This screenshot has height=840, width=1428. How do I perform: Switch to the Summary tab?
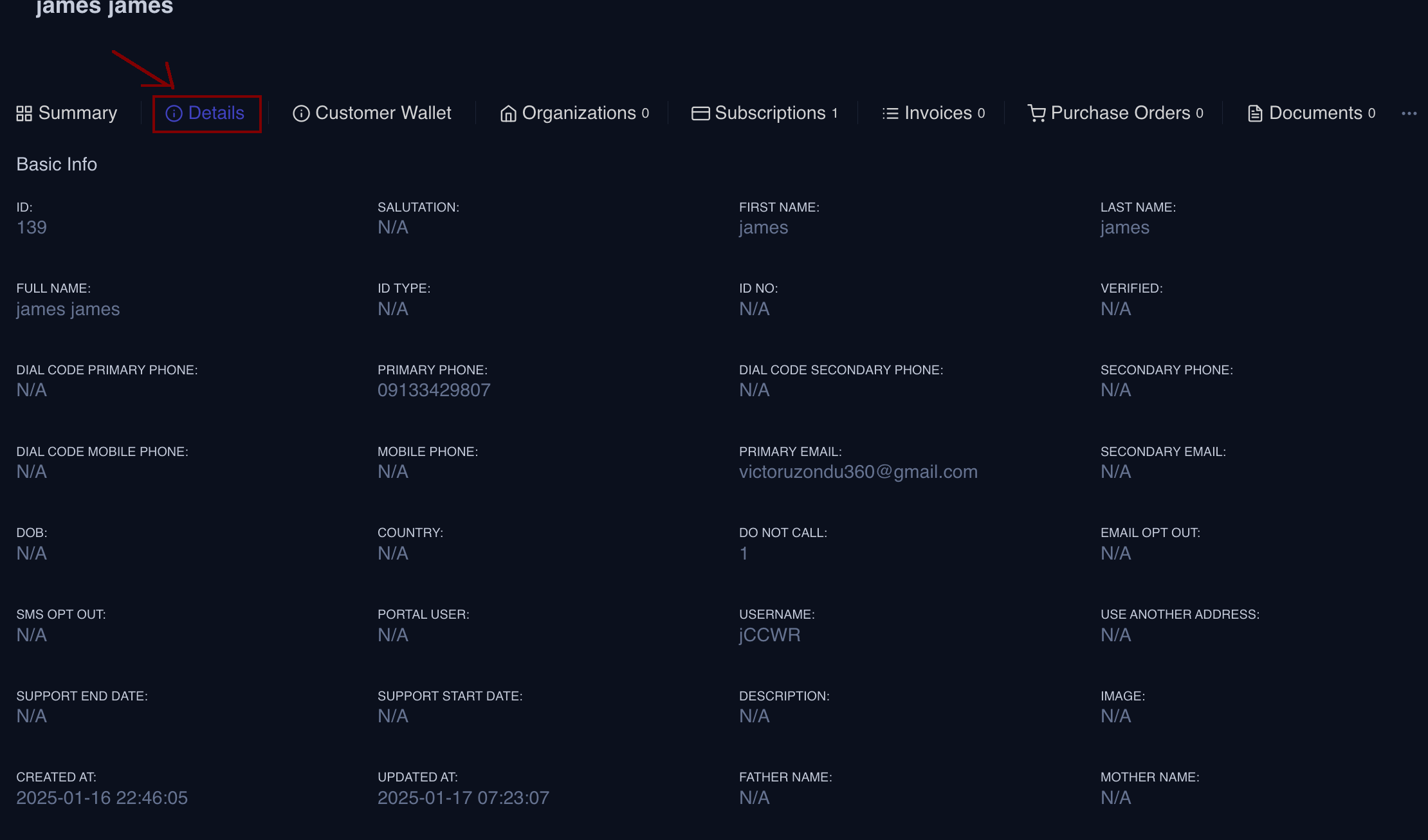coord(78,113)
